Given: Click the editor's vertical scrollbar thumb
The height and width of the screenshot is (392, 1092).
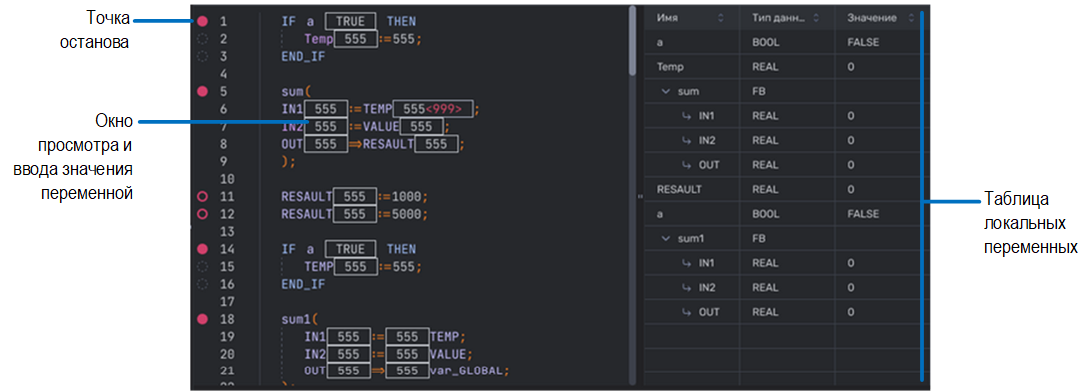Looking at the screenshot, I should click(x=632, y=40).
